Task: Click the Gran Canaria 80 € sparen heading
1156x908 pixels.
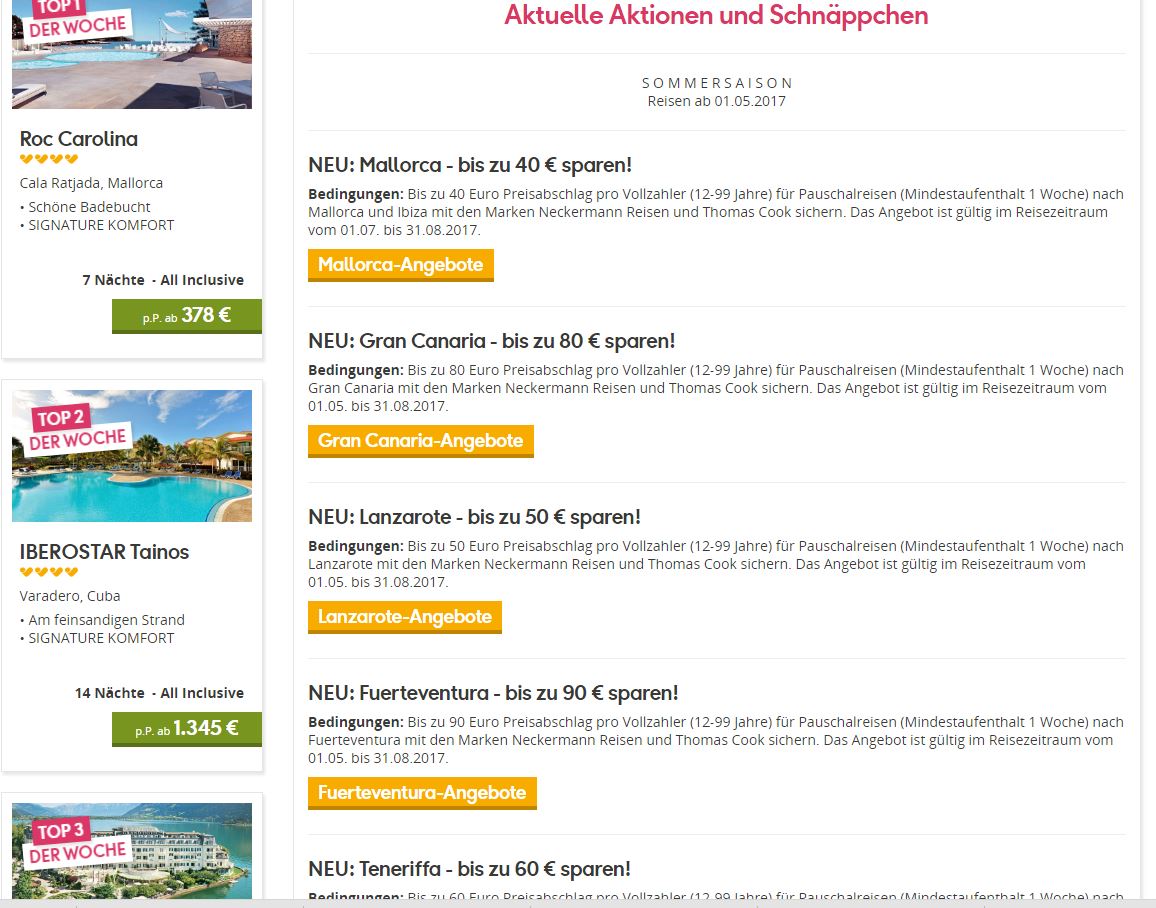Action: (492, 341)
